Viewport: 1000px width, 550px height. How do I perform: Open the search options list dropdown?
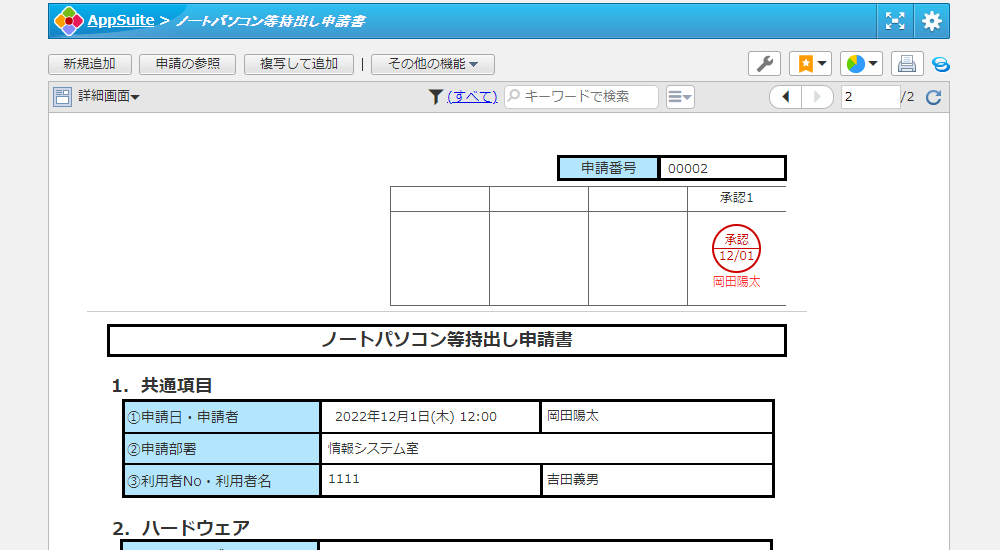pos(680,97)
